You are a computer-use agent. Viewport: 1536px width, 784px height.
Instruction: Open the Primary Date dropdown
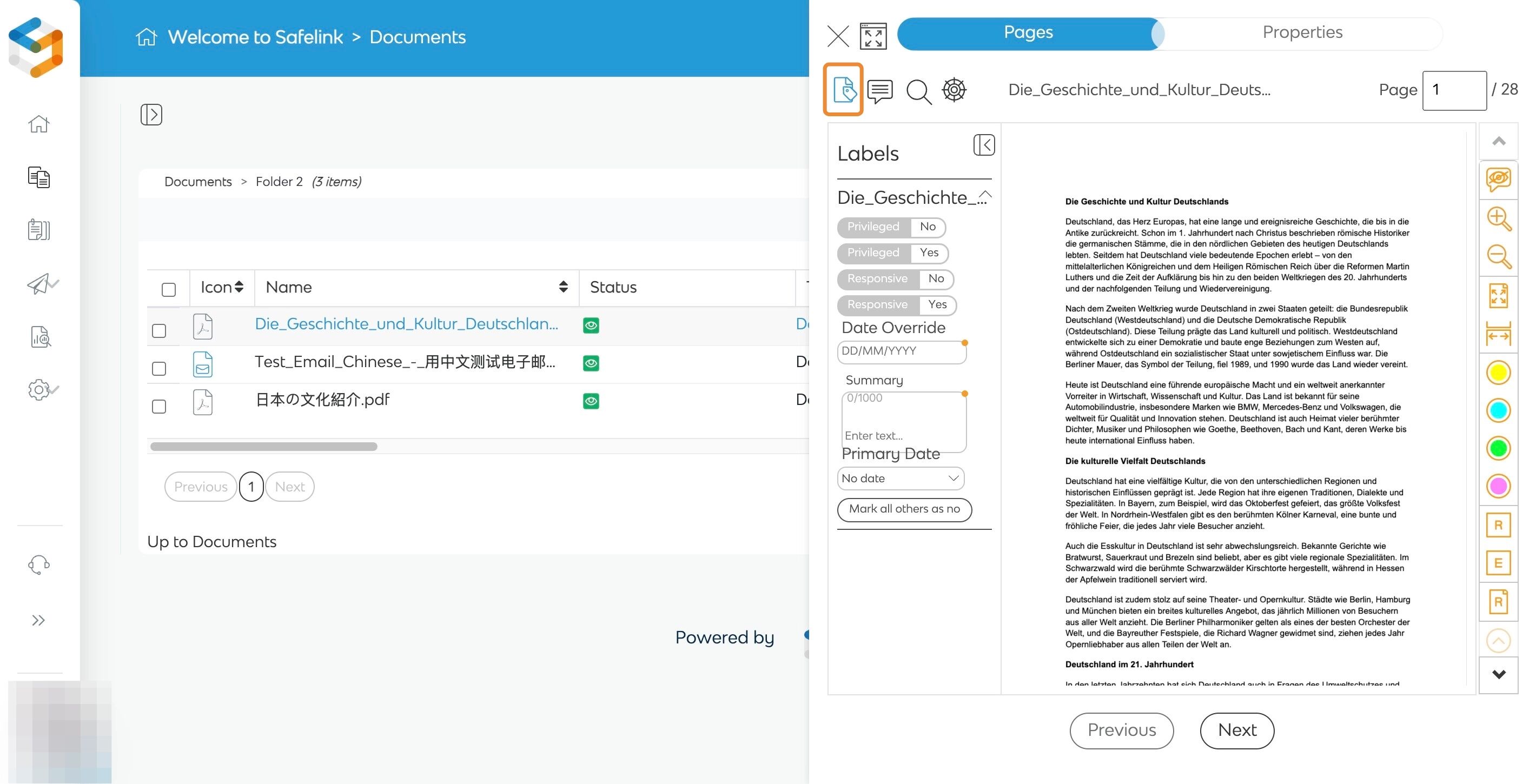click(x=901, y=478)
